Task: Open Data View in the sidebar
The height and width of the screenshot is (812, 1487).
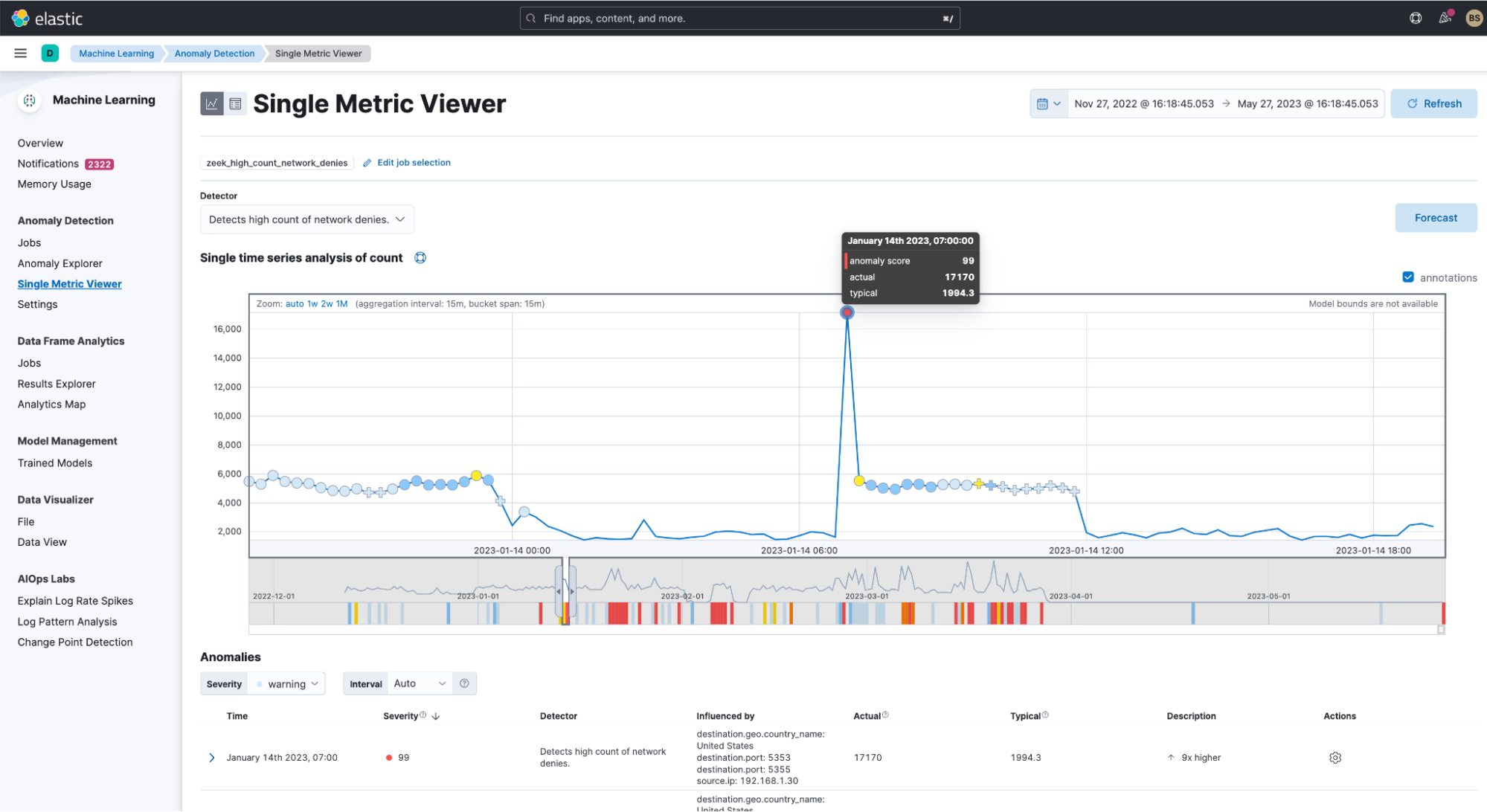Action: (x=42, y=542)
